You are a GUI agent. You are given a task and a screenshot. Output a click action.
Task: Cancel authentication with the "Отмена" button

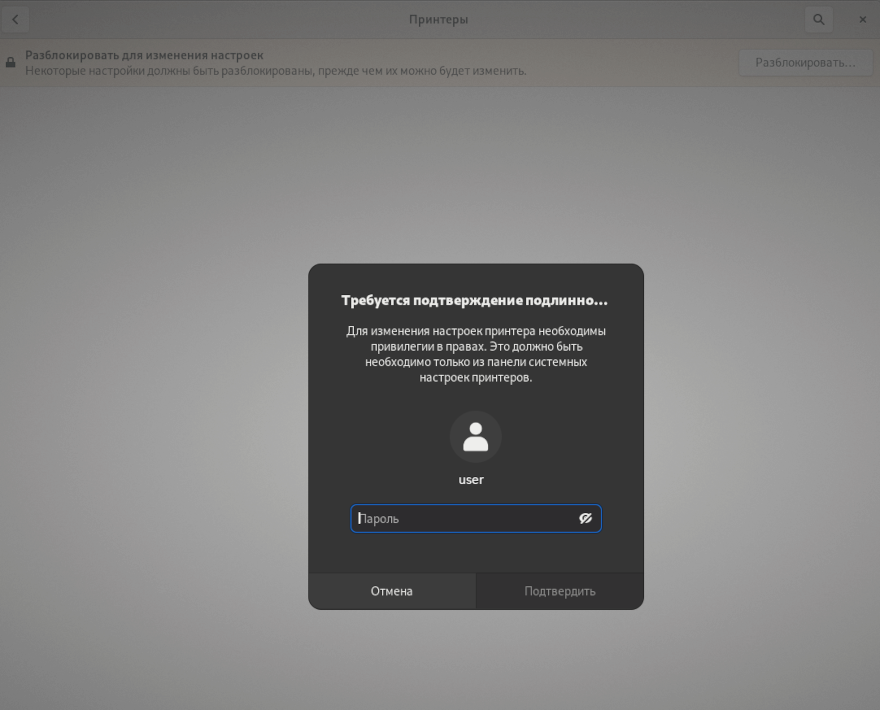pos(392,591)
